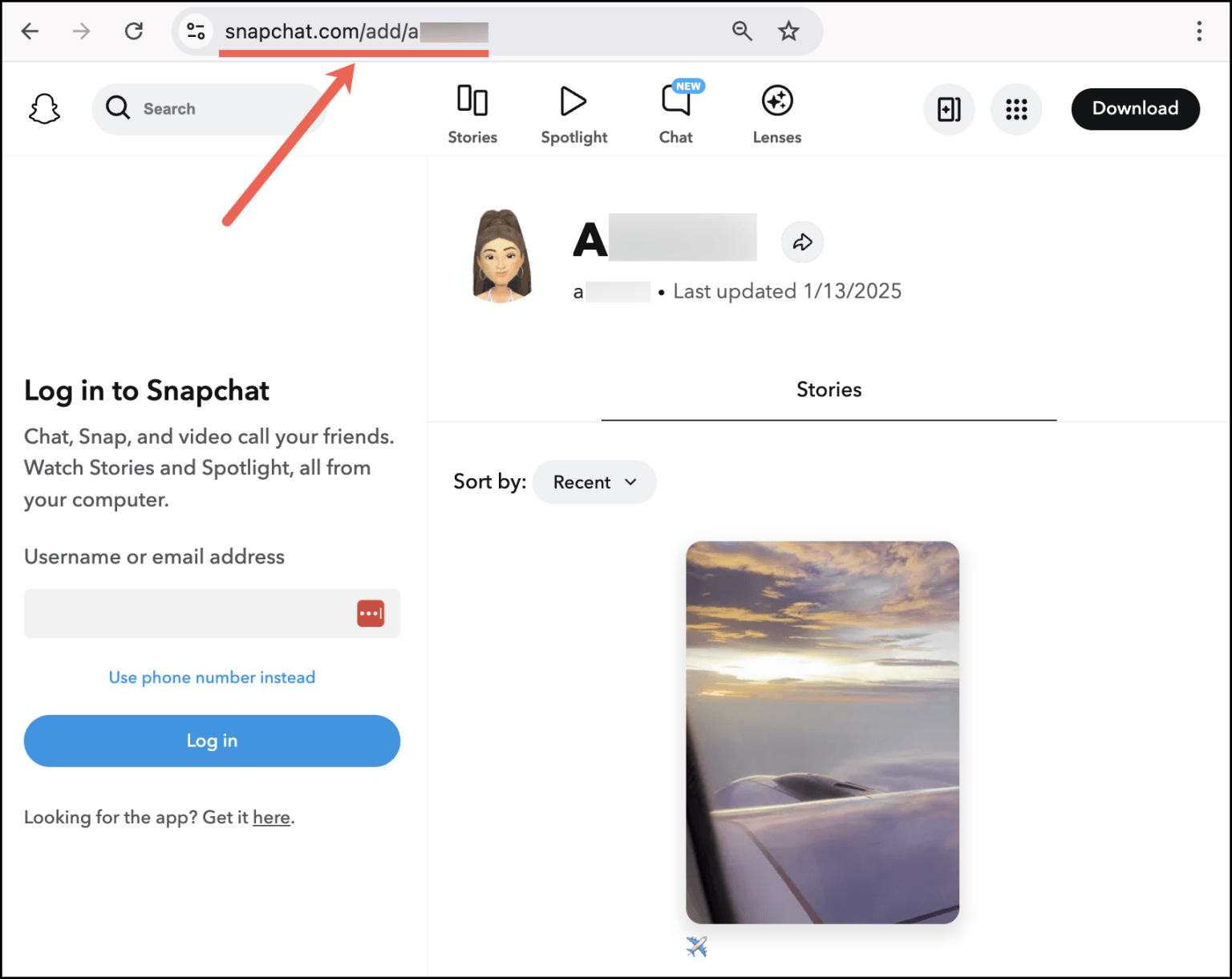The image size is (1232, 979).
Task: Switch to the Stories tab
Action: (829, 390)
